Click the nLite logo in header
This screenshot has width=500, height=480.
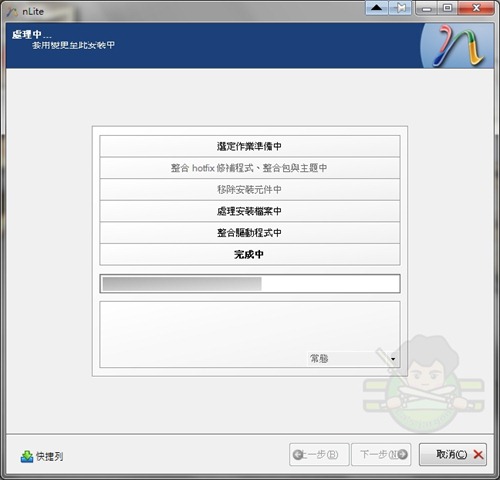[x=459, y=46]
